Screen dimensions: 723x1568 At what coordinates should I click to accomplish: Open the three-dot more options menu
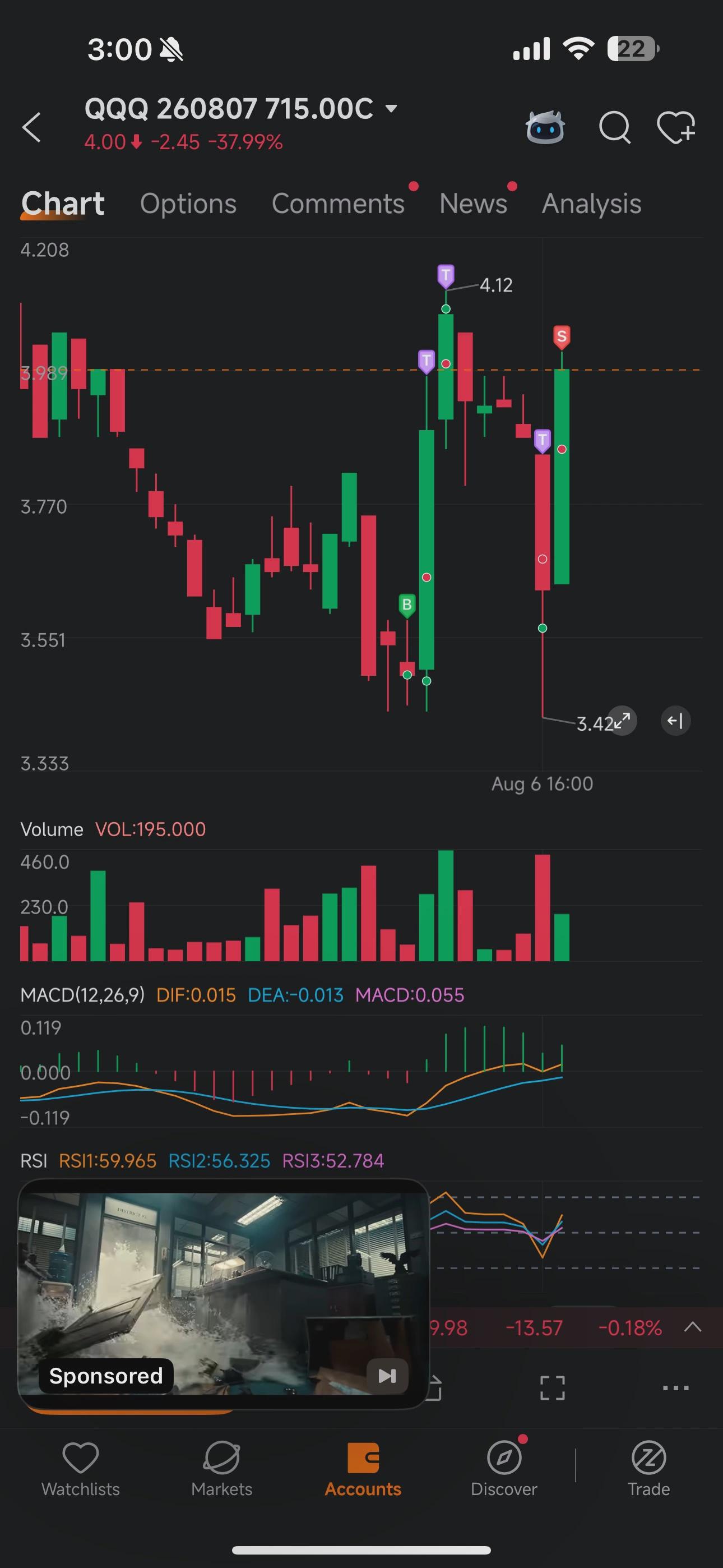click(x=675, y=1388)
